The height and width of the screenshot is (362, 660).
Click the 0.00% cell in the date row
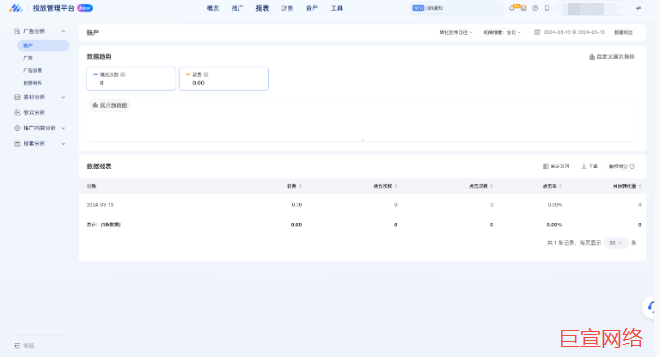click(x=555, y=205)
